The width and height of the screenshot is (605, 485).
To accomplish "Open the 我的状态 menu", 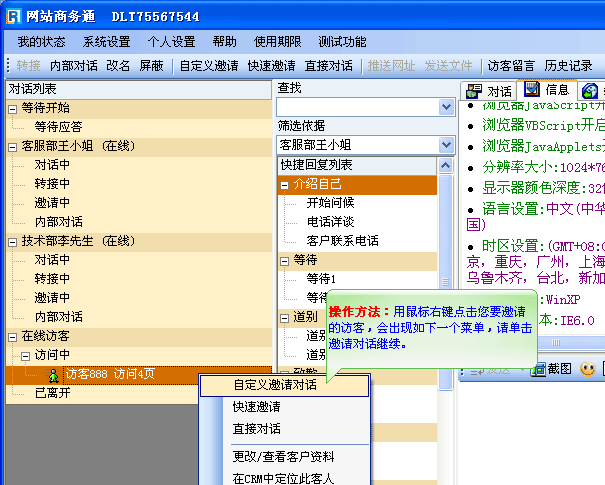I will 41,42.
